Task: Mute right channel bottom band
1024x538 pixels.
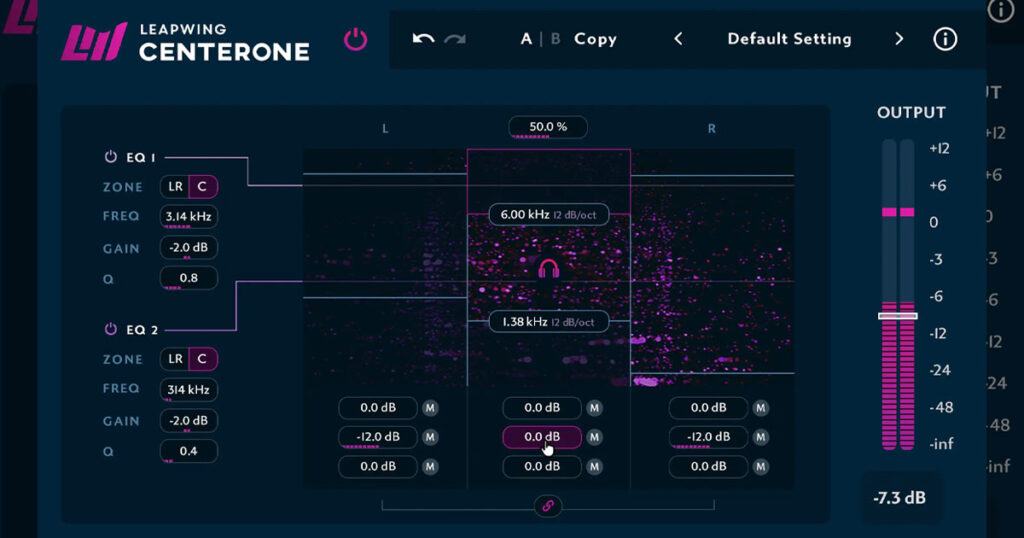Action: click(760, 467)
